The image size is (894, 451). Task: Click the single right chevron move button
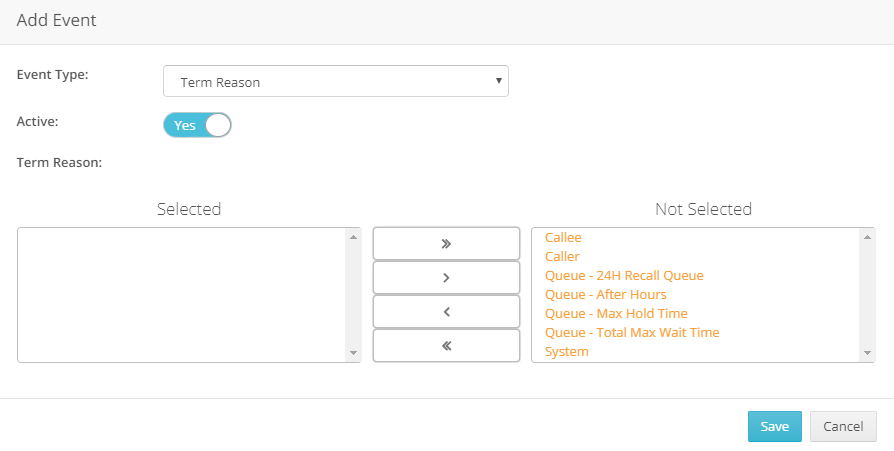pos(446,277)
